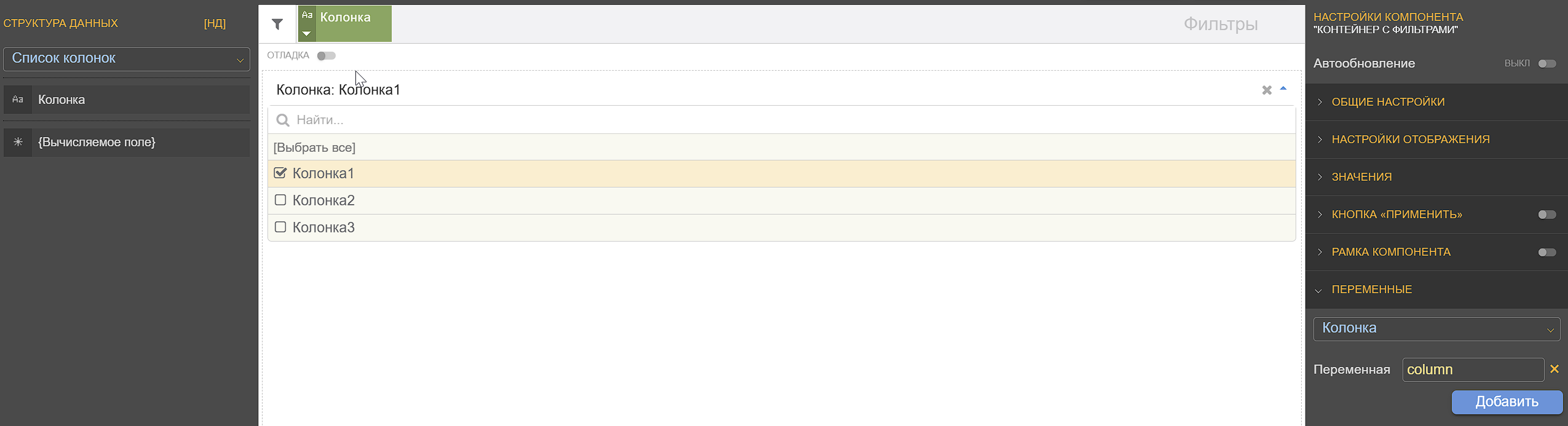1568x426 pixels.
Task: Click the asterisk icon of Вычисляемое поле
Action: [x=18, y=142]
